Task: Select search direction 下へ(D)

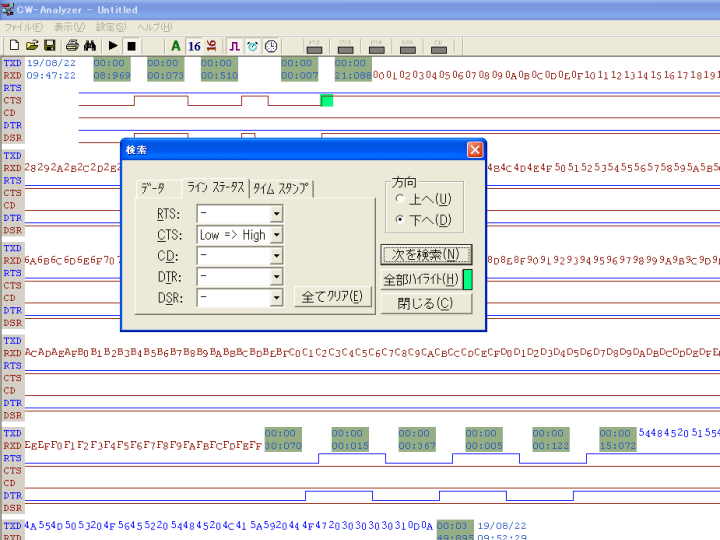Action: [424, 220]
